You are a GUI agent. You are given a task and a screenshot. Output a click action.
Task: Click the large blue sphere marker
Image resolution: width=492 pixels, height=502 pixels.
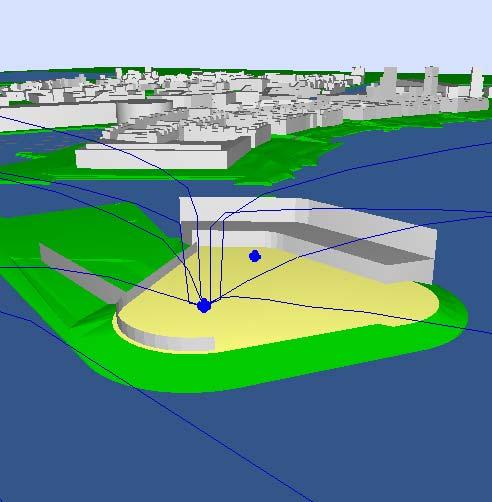point(204,305)
